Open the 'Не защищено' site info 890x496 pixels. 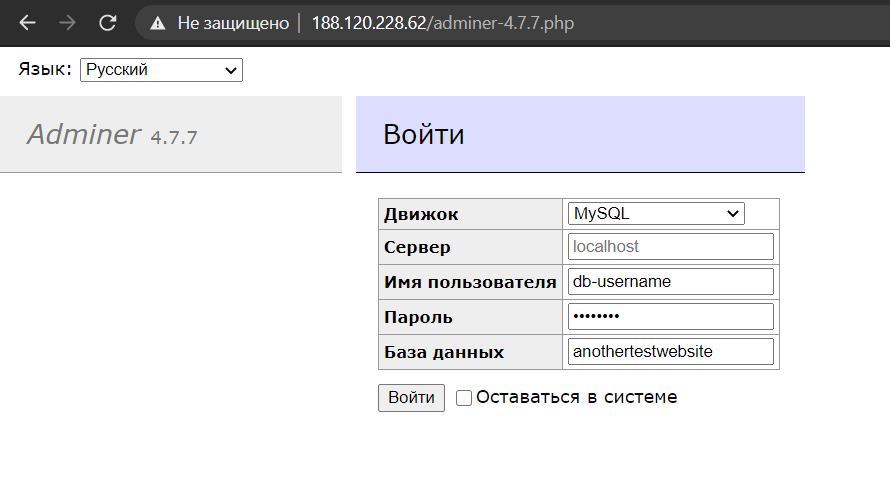click(x=233, y=23)
